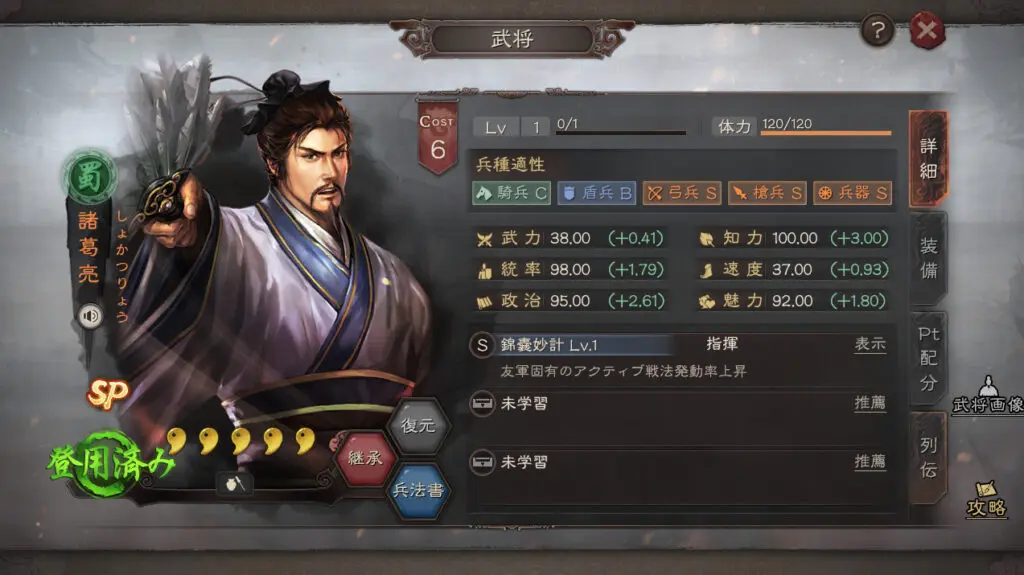
Task: Open the help question mark icon
Action: click(878, 30)
